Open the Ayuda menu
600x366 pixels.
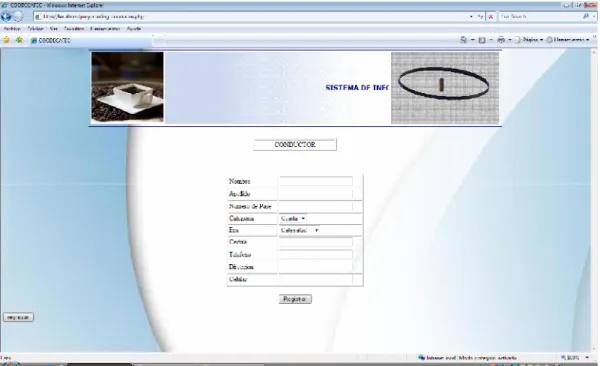pyautogui.click(x=134, y=29)
